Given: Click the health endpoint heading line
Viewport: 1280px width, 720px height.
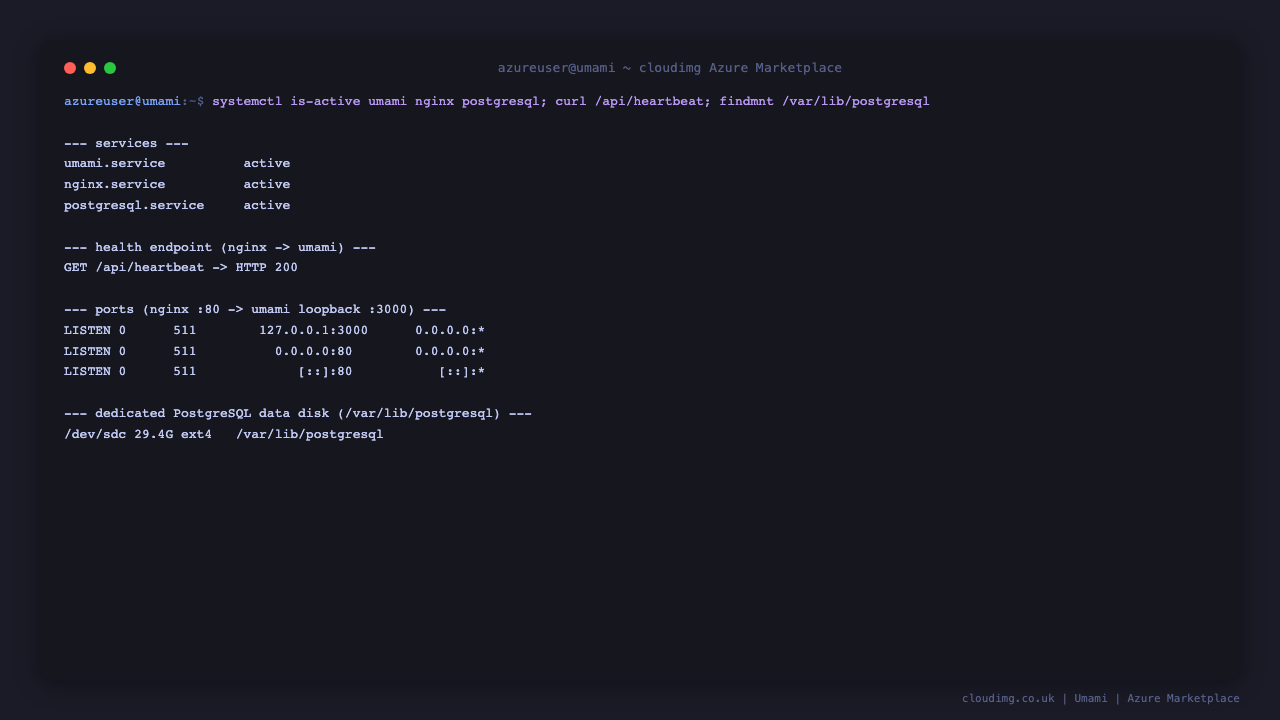Looking at the screenshot, I should (220, 247).
